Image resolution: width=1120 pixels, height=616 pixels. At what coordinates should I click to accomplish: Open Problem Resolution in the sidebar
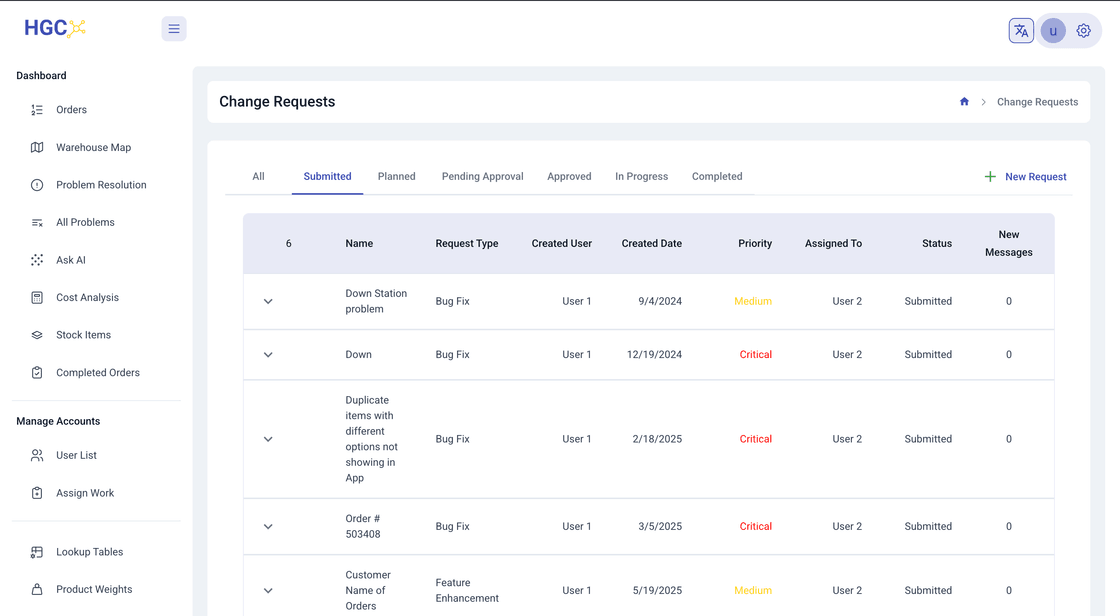101,184
